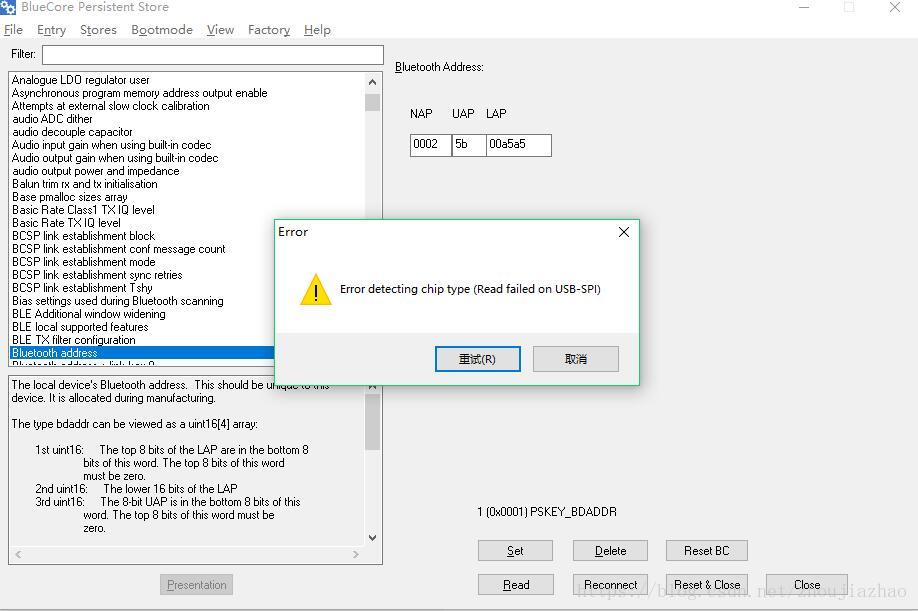The width and height of the screenshot is (918, 611).
Task: Select 'BLE local supported features' entry
Action: (x=80, y=327)
